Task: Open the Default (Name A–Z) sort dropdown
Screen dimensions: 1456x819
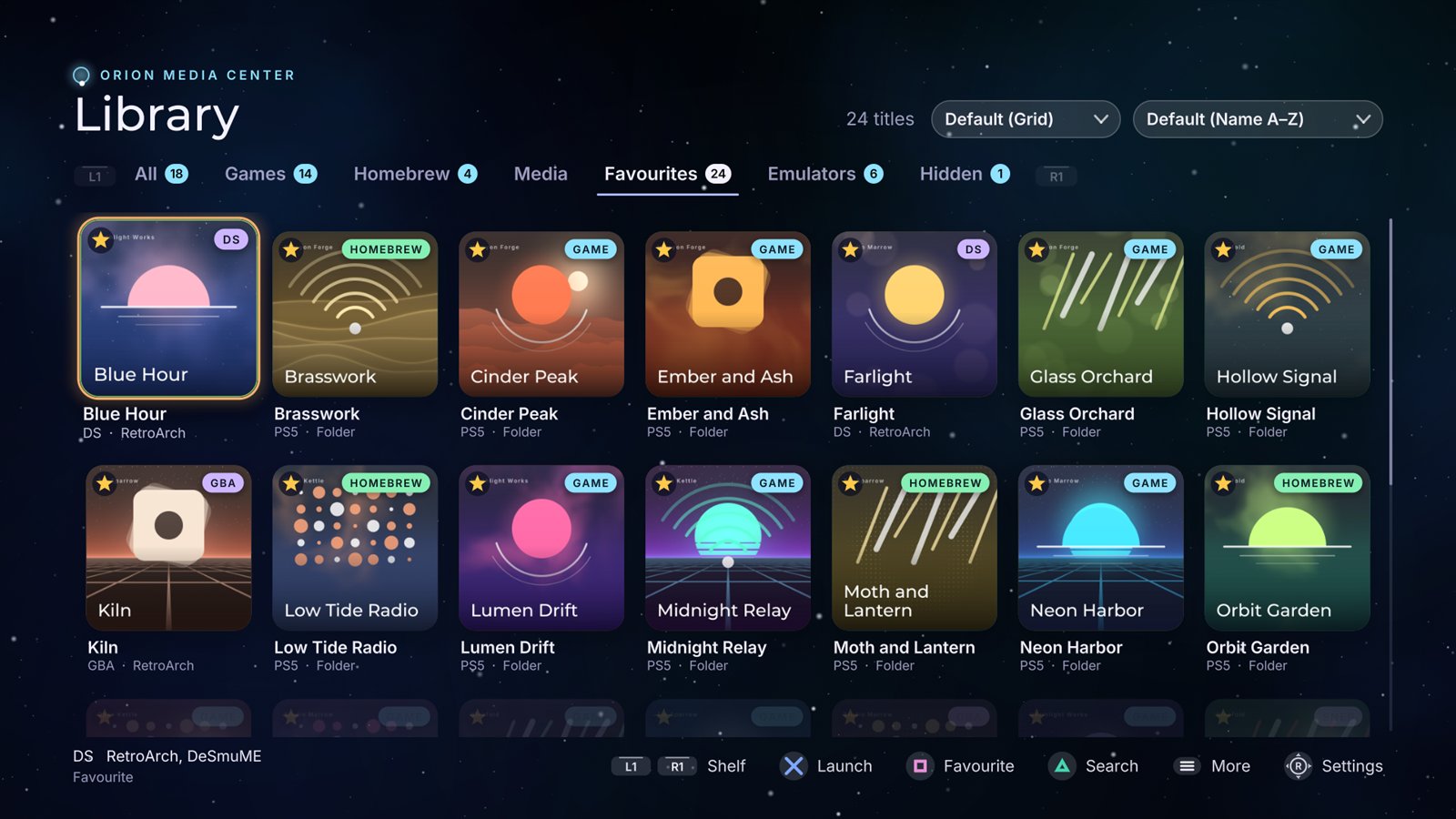Action: coord(1258,119)
